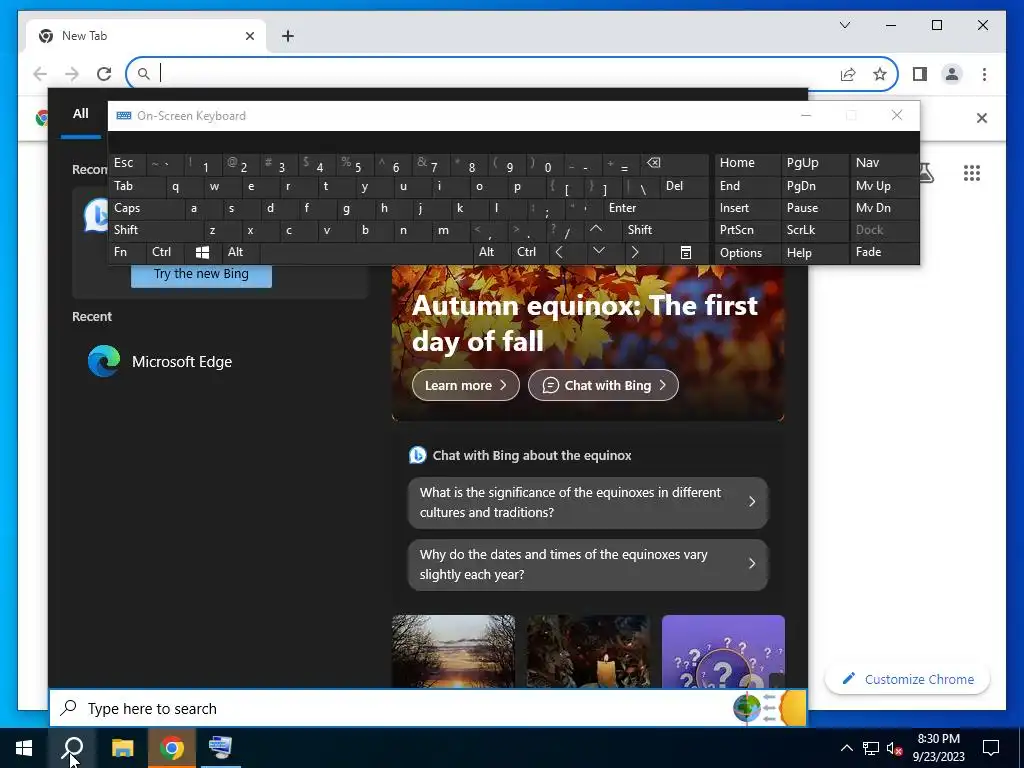1024x768 pixels.
Task: Click Windows logo key on On-Screen Keyboard
Action: 202,252
